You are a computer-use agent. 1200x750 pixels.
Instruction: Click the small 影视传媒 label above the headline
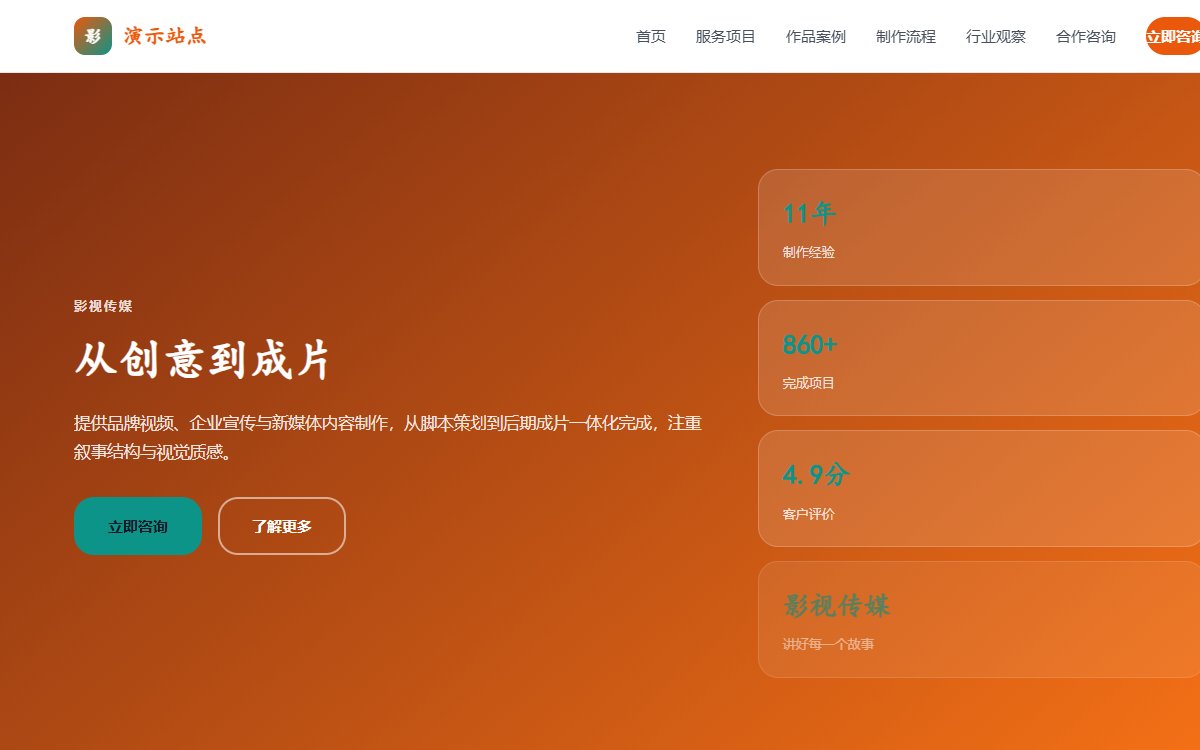click(x=103, y=306)
